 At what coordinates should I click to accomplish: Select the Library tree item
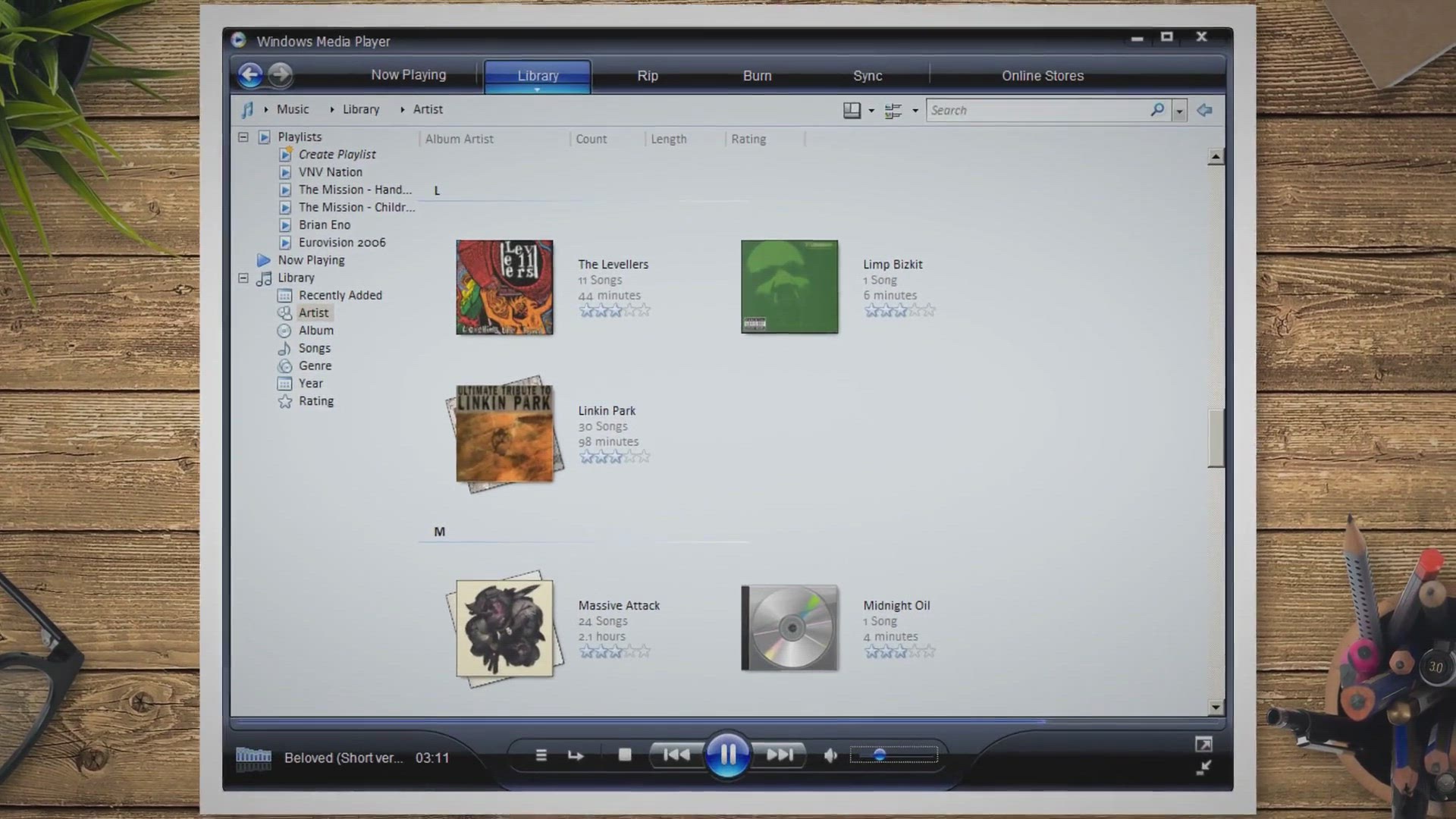click(x=296, y=278)
